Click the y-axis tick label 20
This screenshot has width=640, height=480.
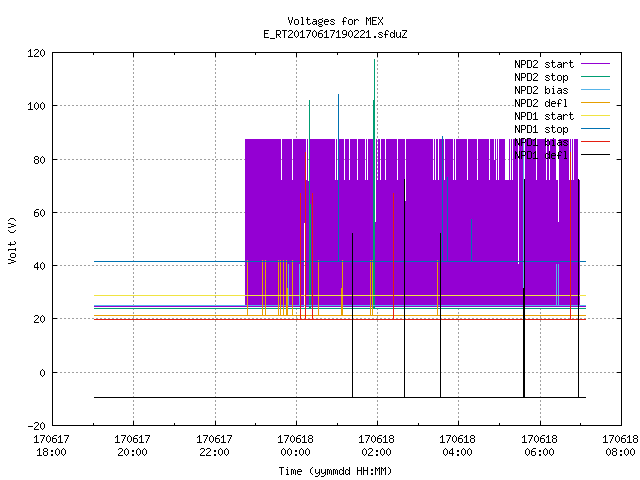pos(39,320)
